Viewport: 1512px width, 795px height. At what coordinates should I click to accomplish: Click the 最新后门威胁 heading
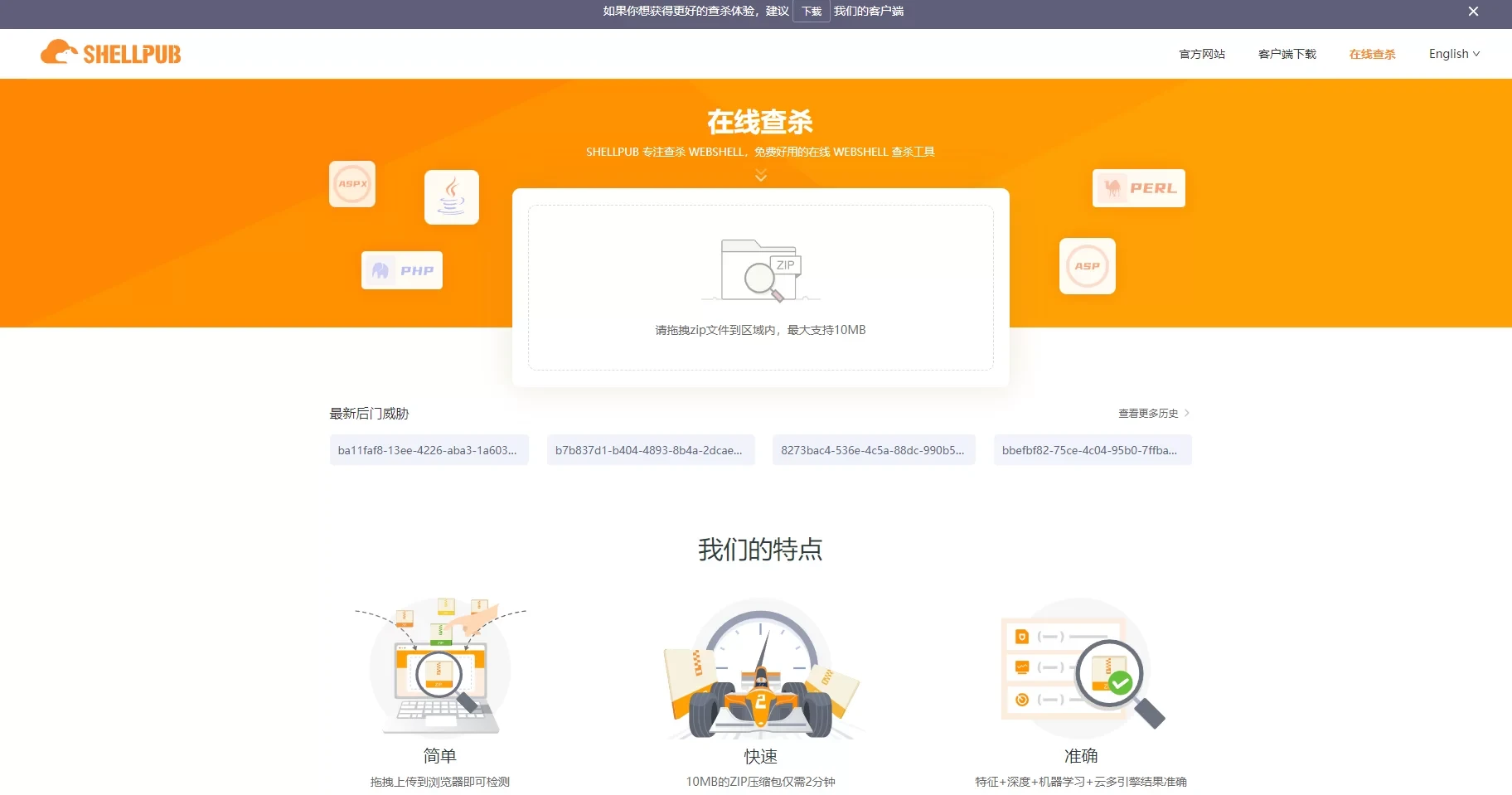(x=370, y=414)
